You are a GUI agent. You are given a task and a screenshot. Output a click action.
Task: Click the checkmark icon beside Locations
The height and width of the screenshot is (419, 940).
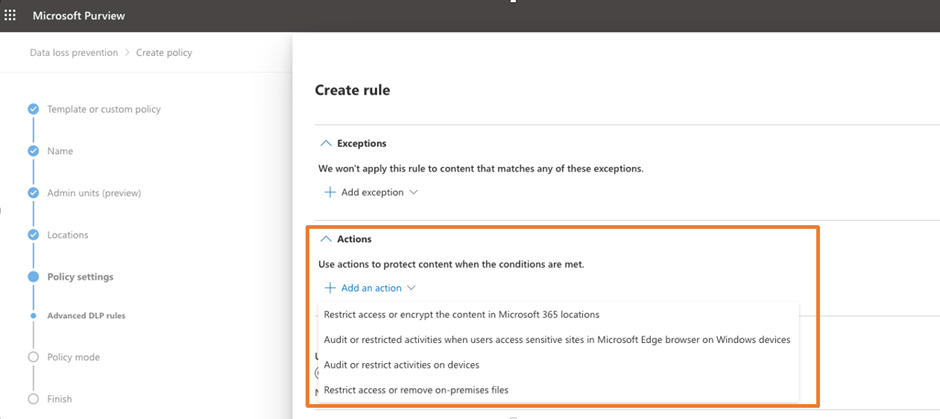click(x=34, y=235)
